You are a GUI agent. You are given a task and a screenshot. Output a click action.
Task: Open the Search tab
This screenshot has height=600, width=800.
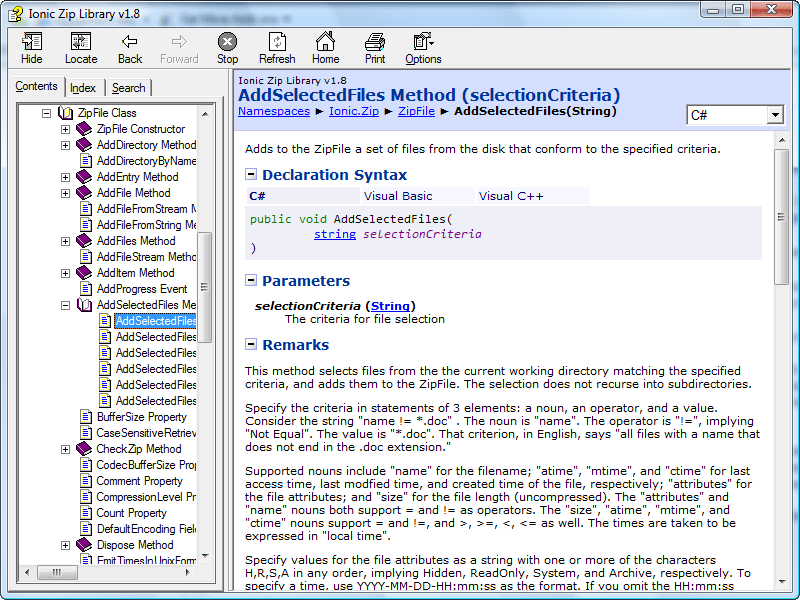(x=128, y=88)
